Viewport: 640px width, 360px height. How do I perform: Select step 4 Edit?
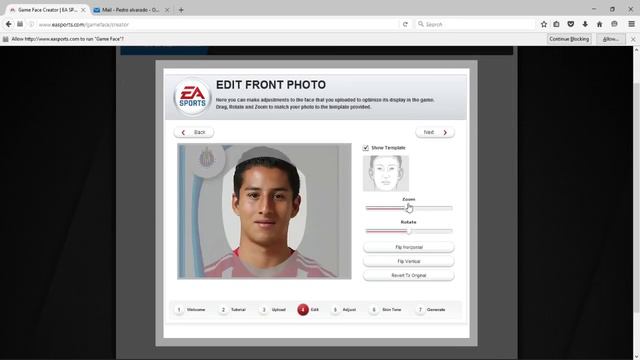(x=308, y=310)
